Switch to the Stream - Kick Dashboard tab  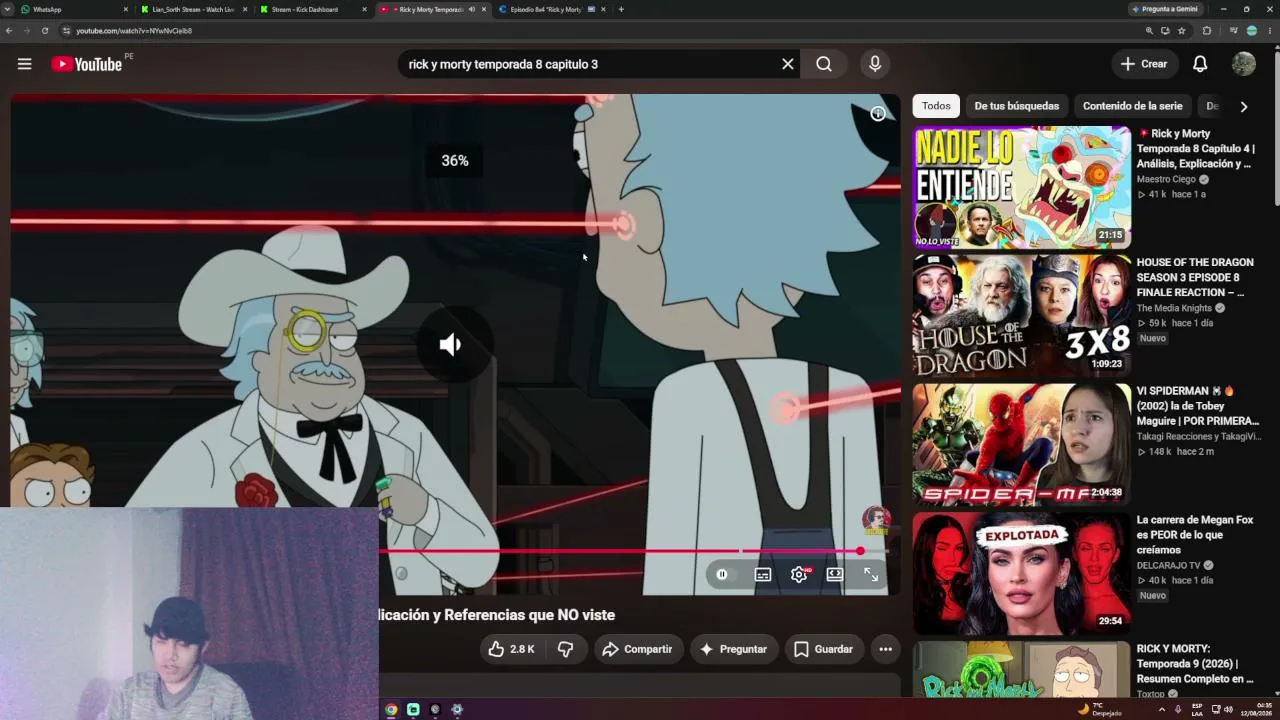pos(313,9)
